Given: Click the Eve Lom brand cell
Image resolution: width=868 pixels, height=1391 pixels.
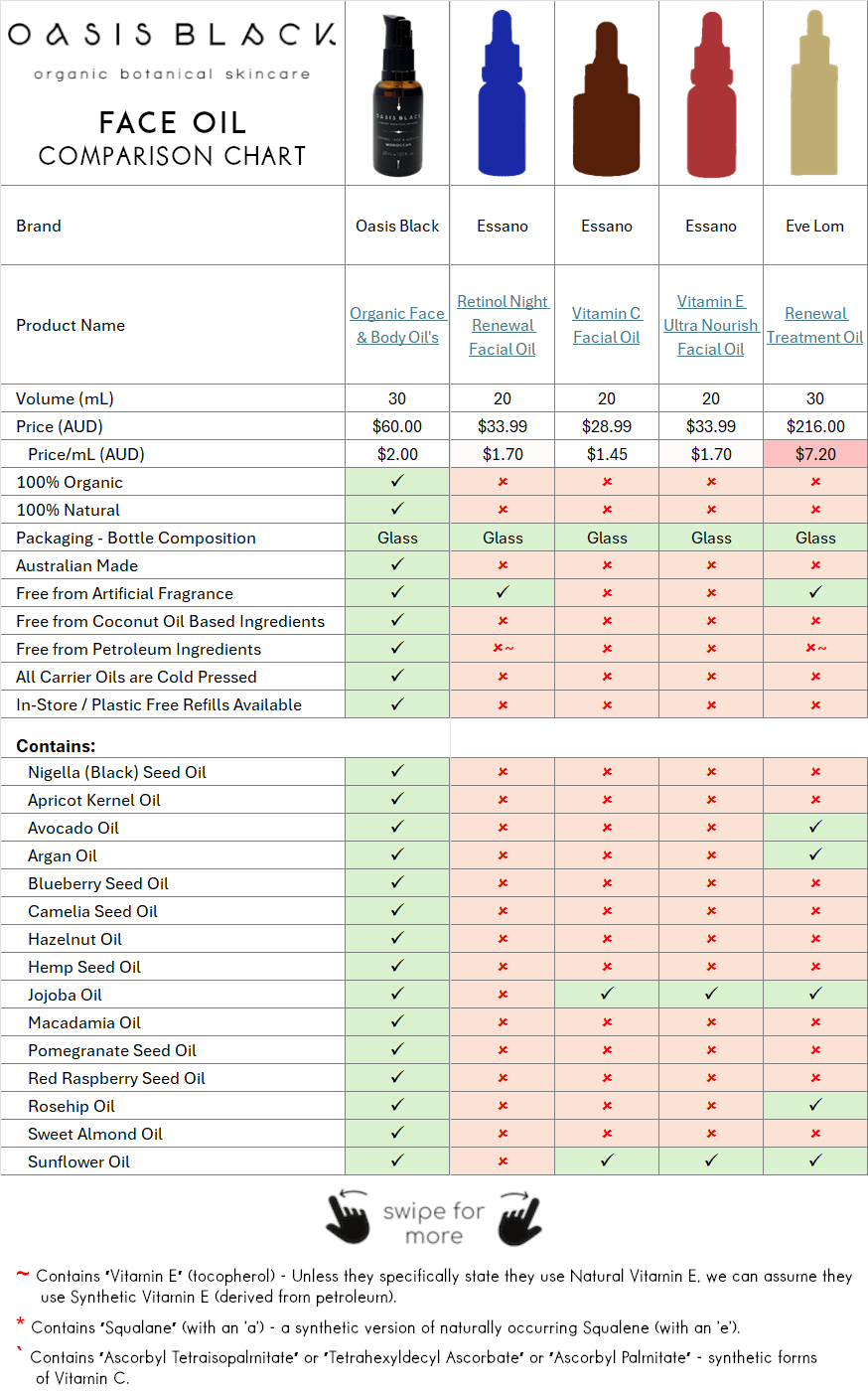Looking at the screenshot, I should pos(815,226).
